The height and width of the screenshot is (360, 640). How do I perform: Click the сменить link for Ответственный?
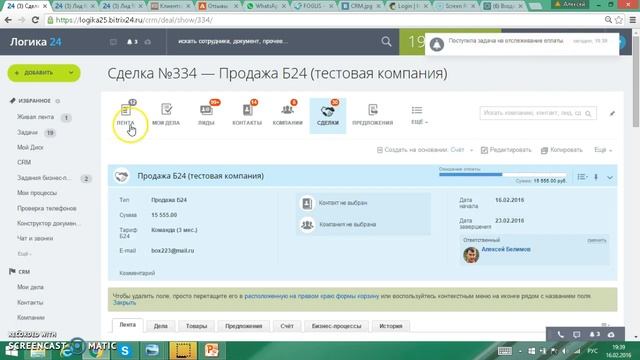[x=597, y=240]
